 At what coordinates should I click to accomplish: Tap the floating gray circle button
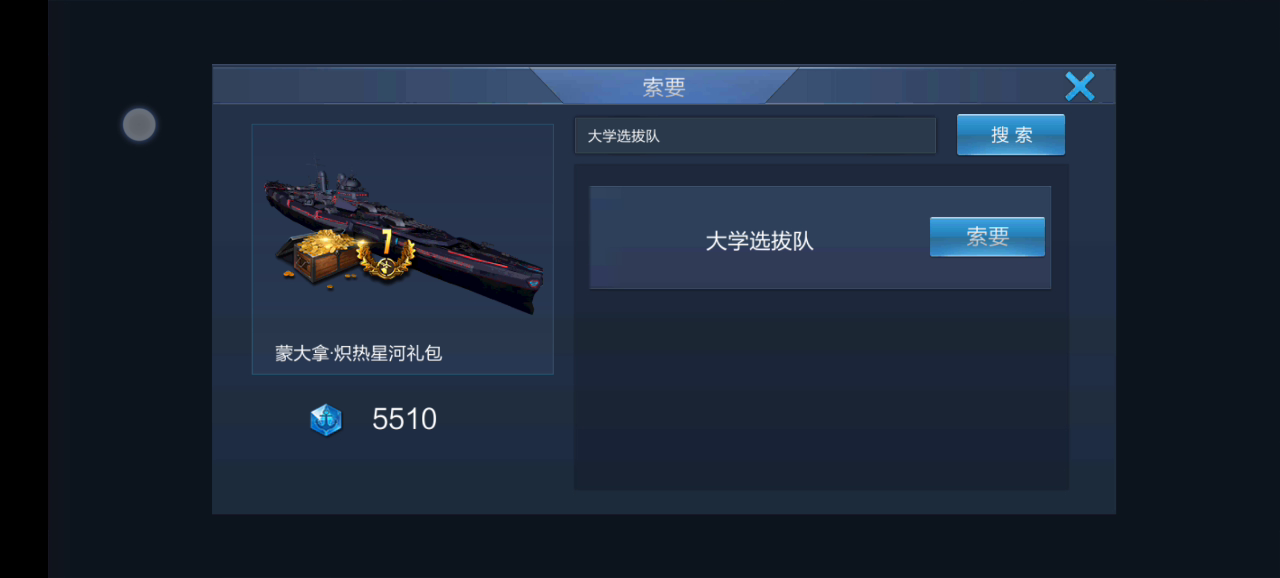click(x=139, y=125)
